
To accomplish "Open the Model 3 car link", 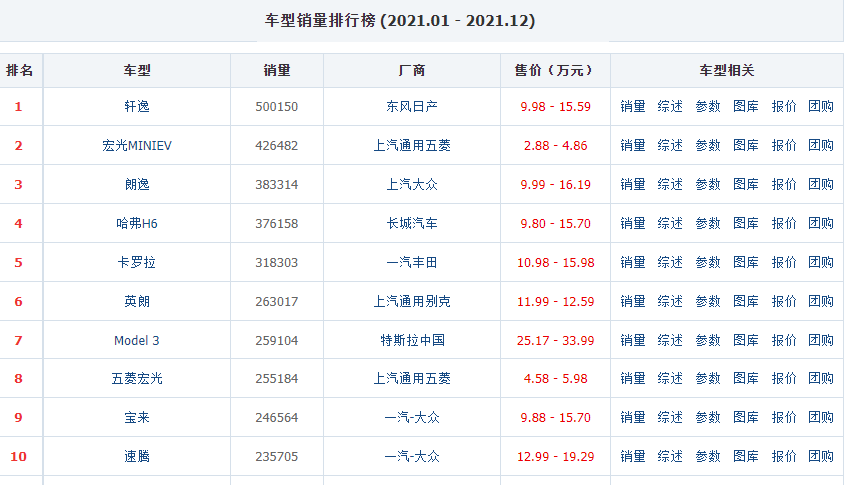I will [137, 340].
